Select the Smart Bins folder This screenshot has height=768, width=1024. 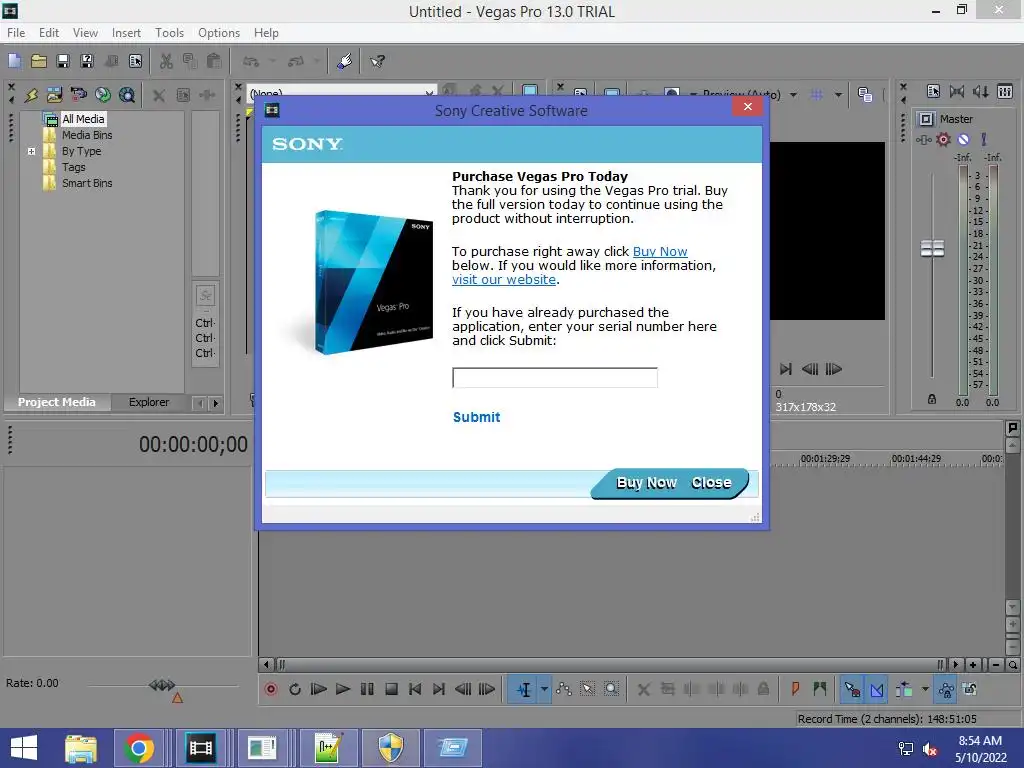[x=87, y=184]
